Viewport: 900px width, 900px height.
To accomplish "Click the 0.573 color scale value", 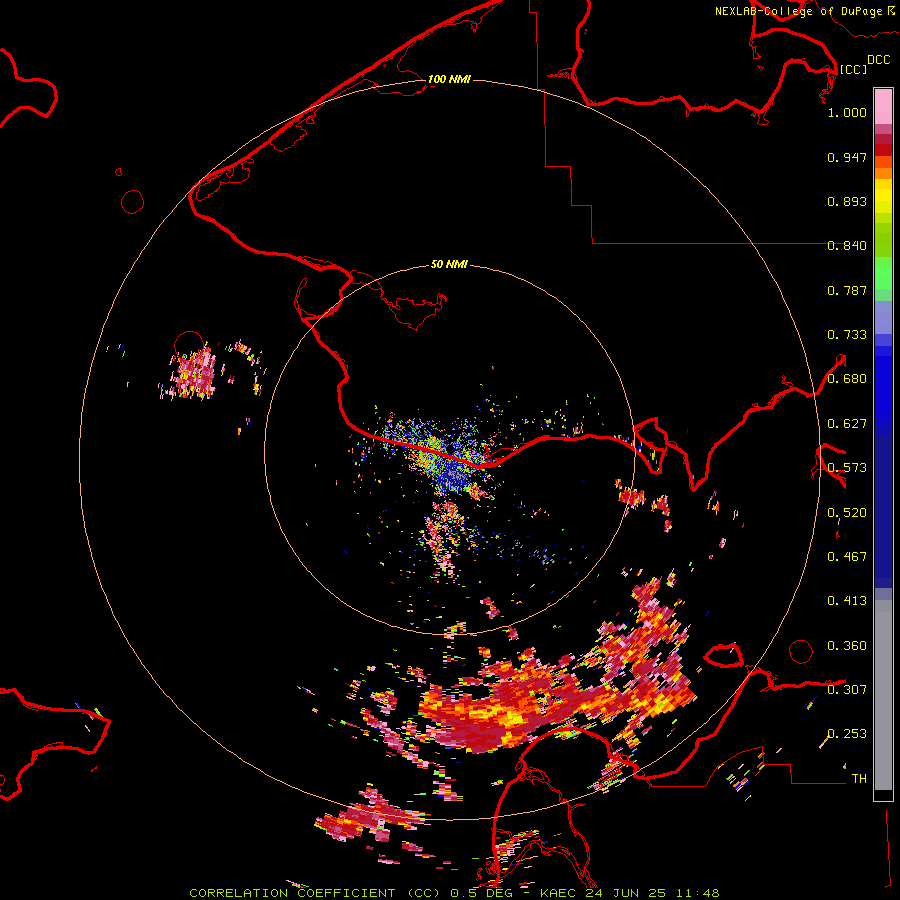I will tap(847, 468).
